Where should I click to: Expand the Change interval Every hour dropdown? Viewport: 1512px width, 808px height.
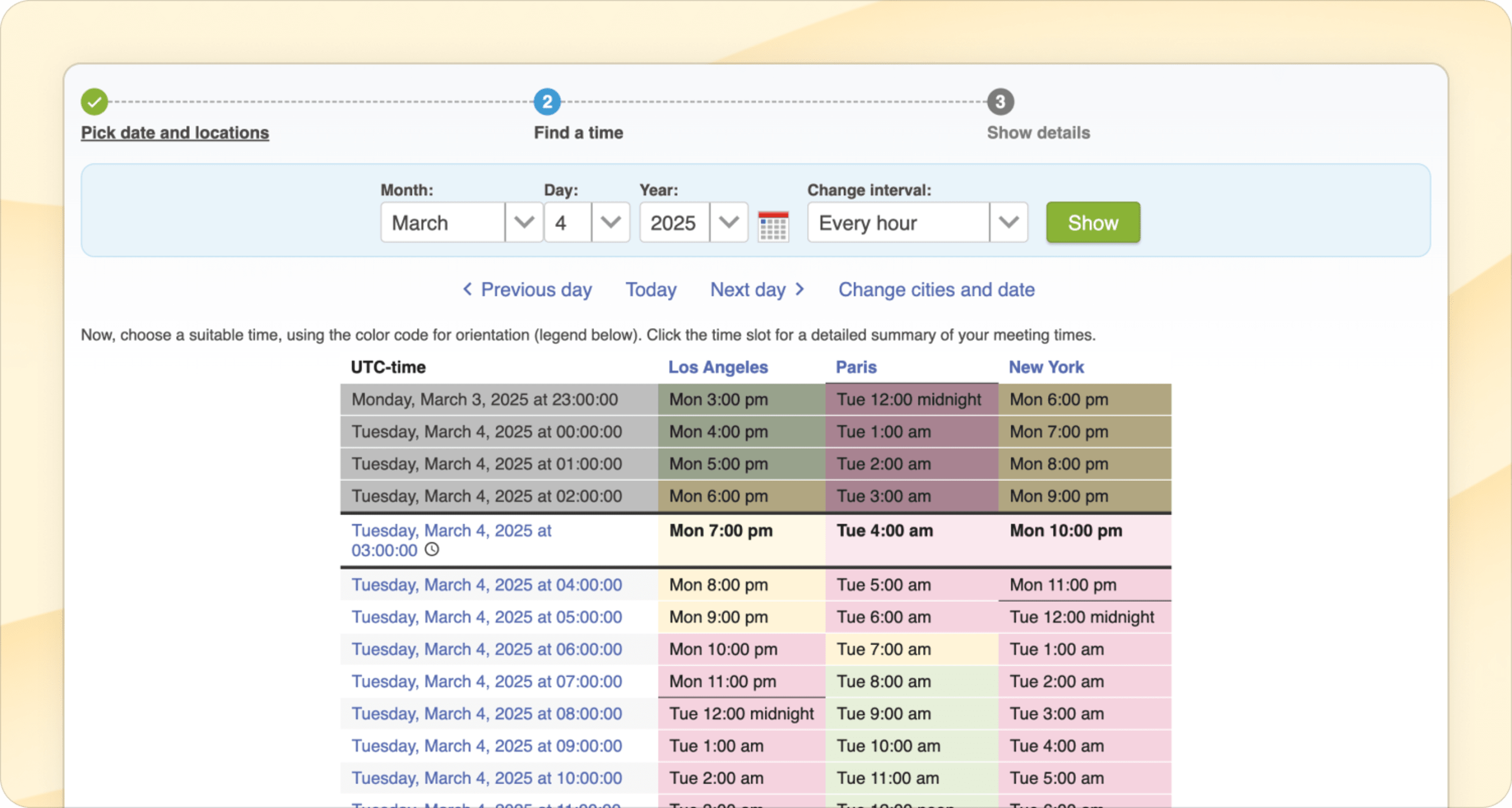pyautogui.click(x=1008, y=222)
